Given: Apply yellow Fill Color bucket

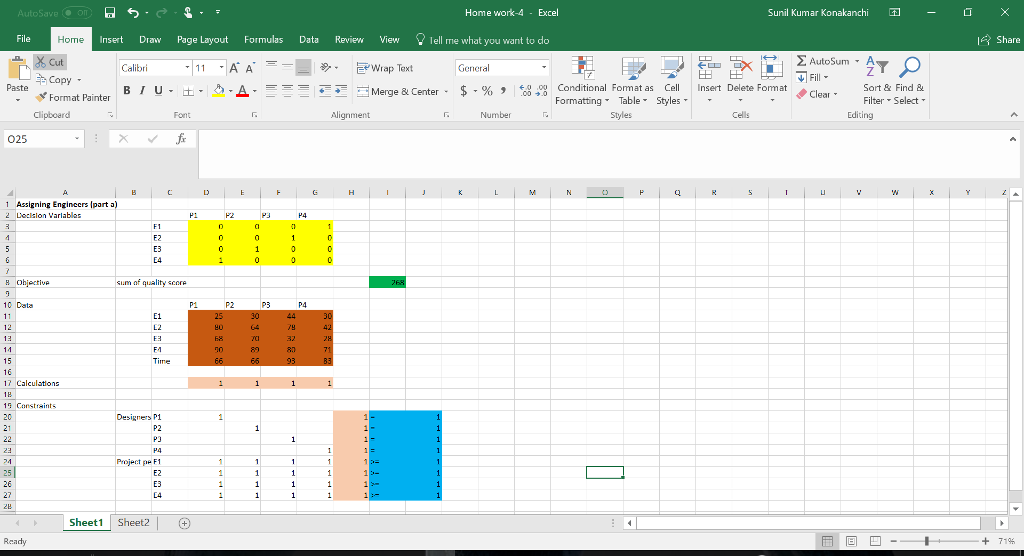Looking at the screenshot, I should (x=219, y=91).
